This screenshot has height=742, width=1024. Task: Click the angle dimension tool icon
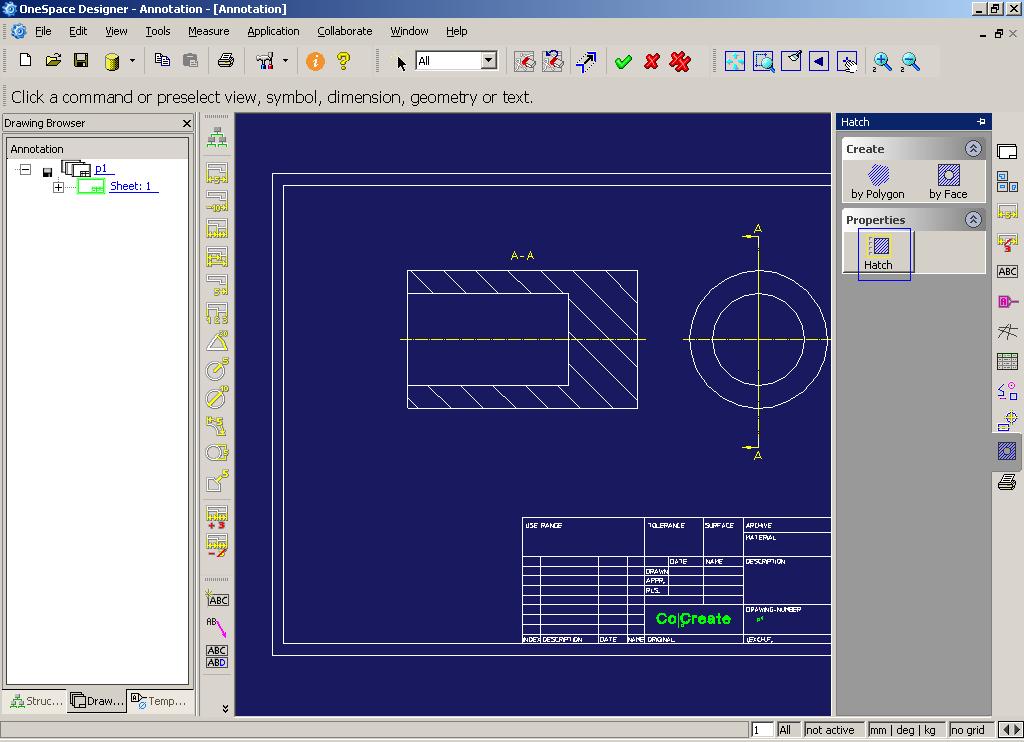coord(217,342)
